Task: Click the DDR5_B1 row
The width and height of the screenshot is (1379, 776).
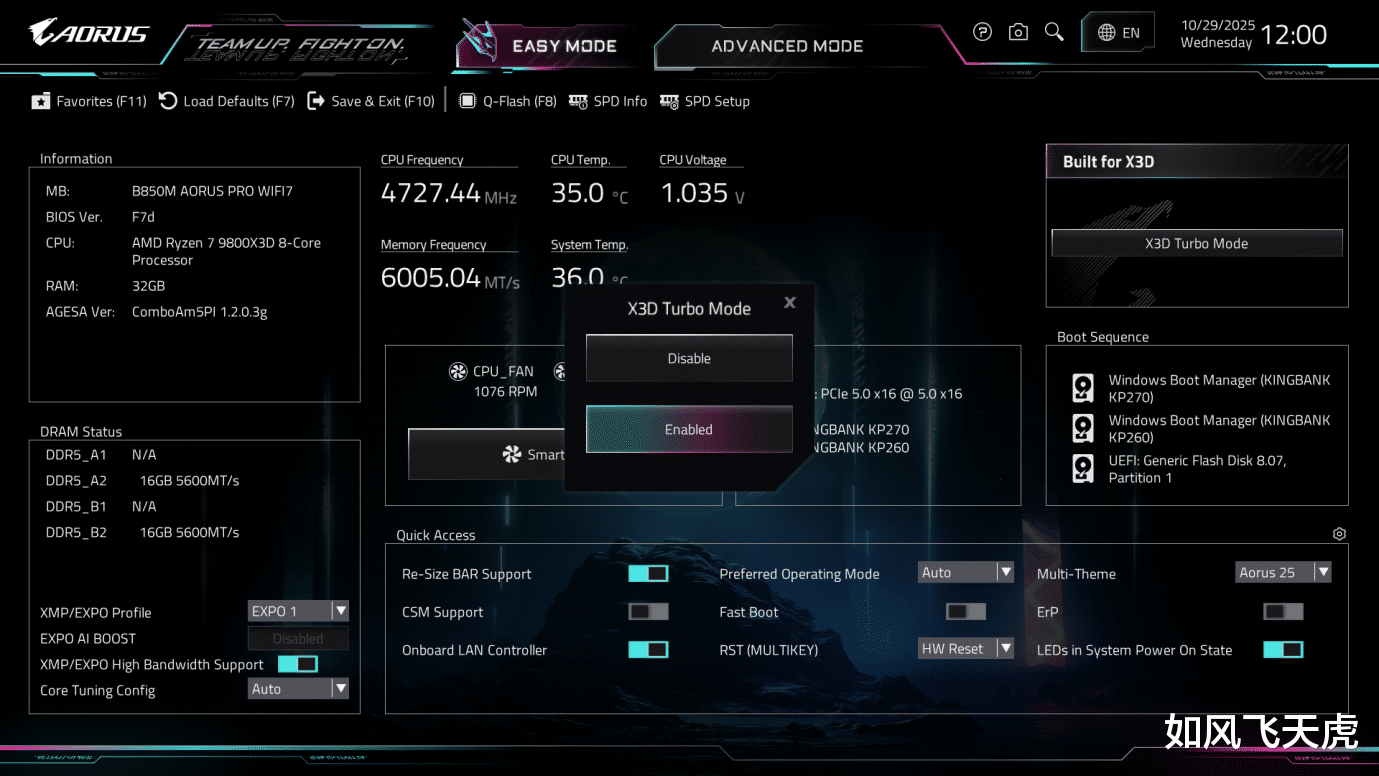Action: tap(101, 507)
